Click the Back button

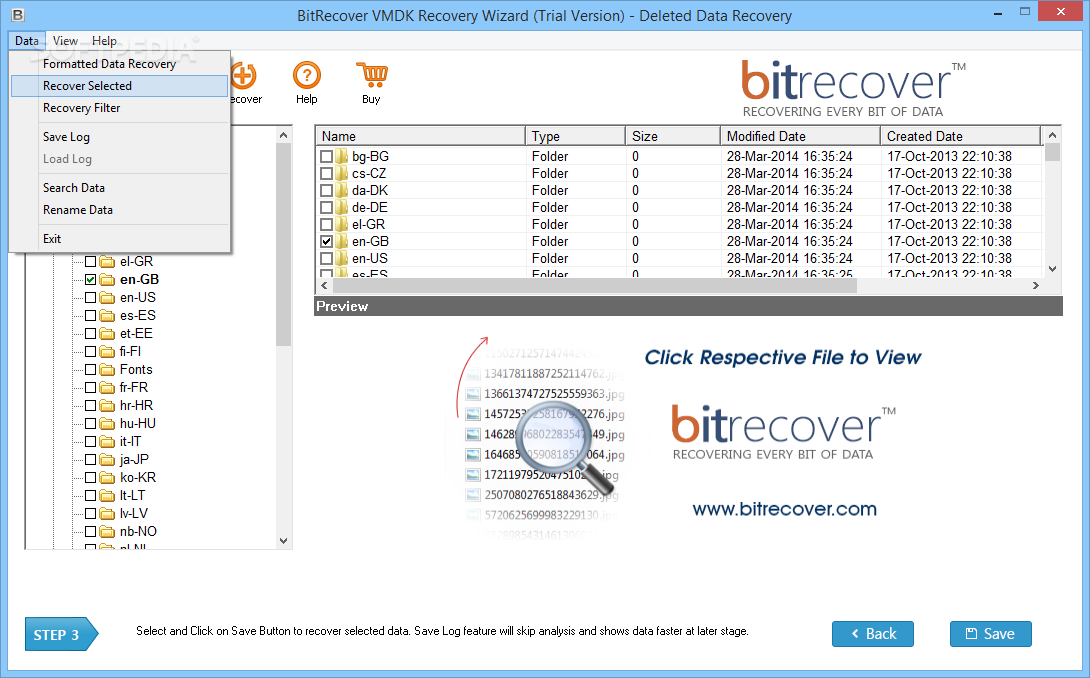pyautogui.click(x=873, y=633)
